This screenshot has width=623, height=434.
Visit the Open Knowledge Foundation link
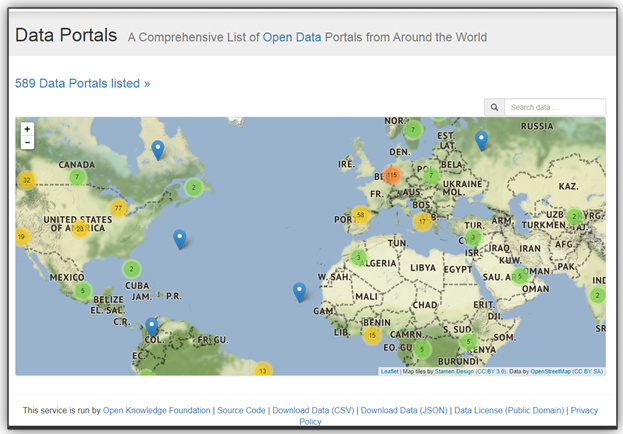157,410
